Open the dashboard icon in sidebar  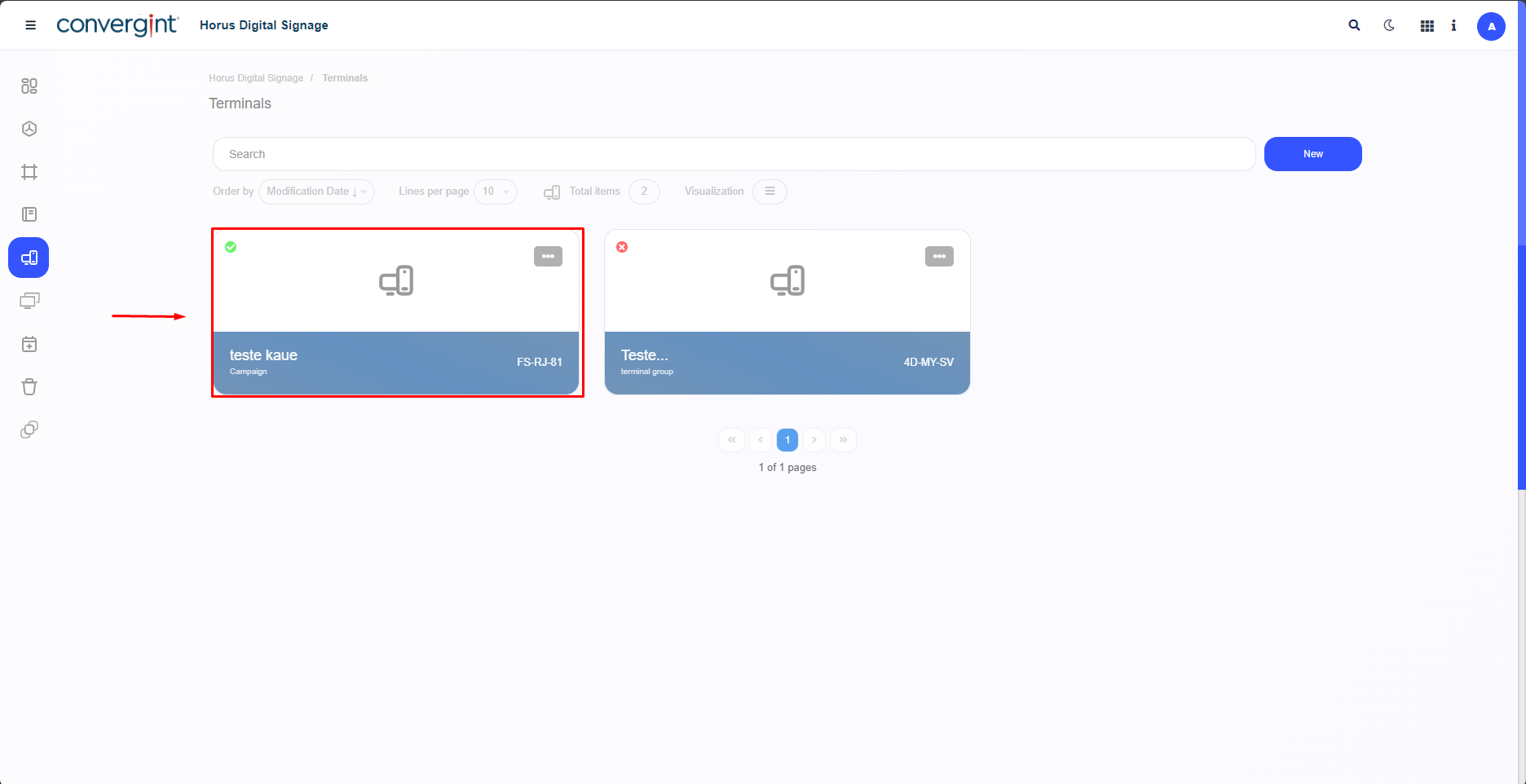tap(29, 86)
